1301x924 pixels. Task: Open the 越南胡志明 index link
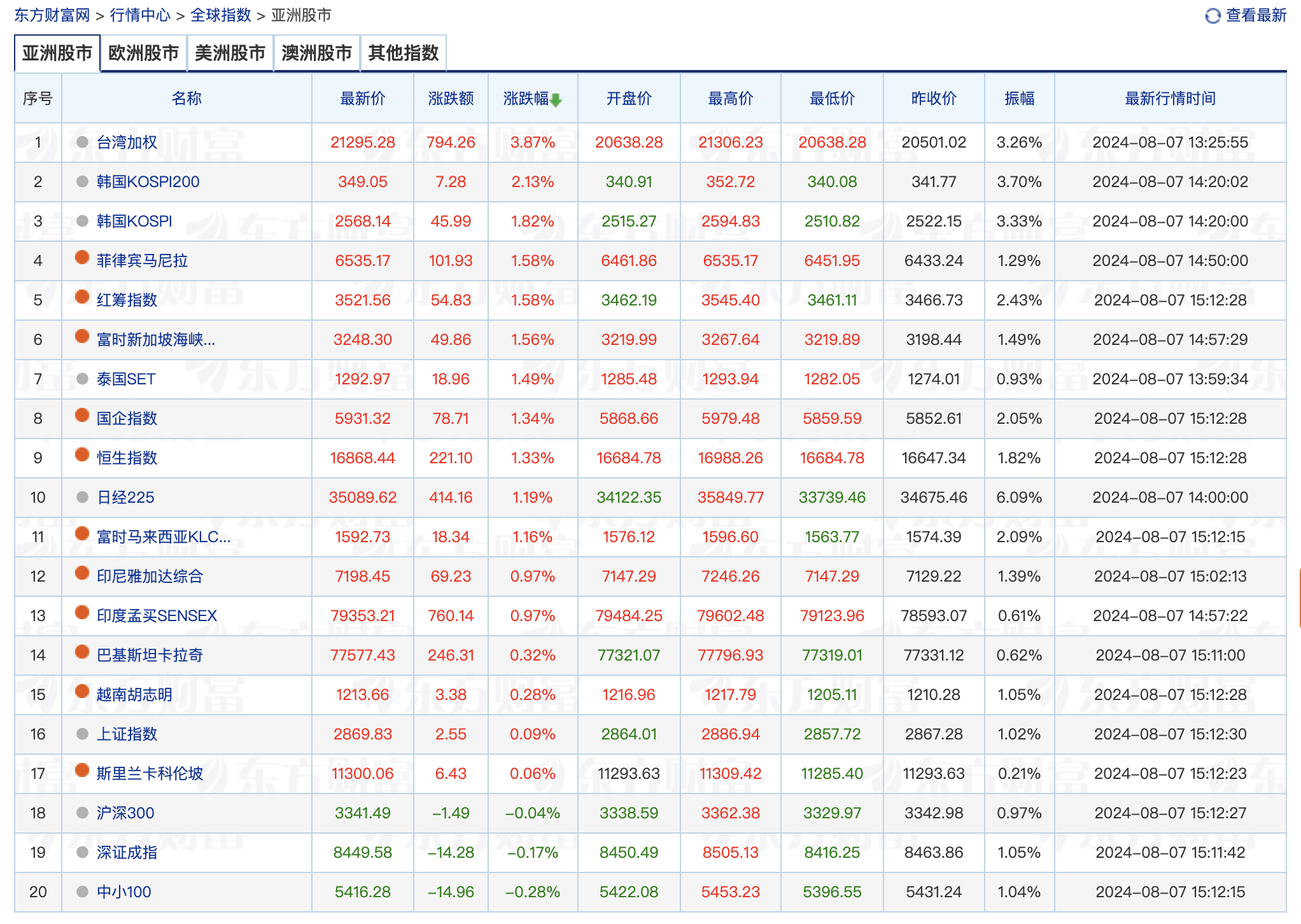tap(134, 695)
